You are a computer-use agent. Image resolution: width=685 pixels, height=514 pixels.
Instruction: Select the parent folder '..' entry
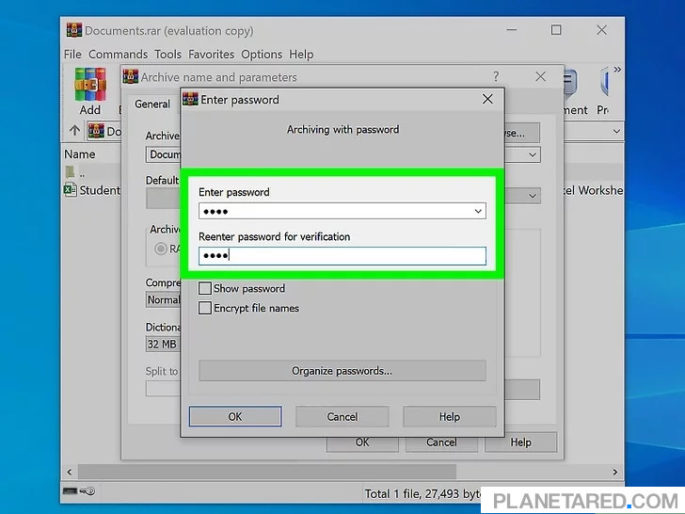coord(71,172)
